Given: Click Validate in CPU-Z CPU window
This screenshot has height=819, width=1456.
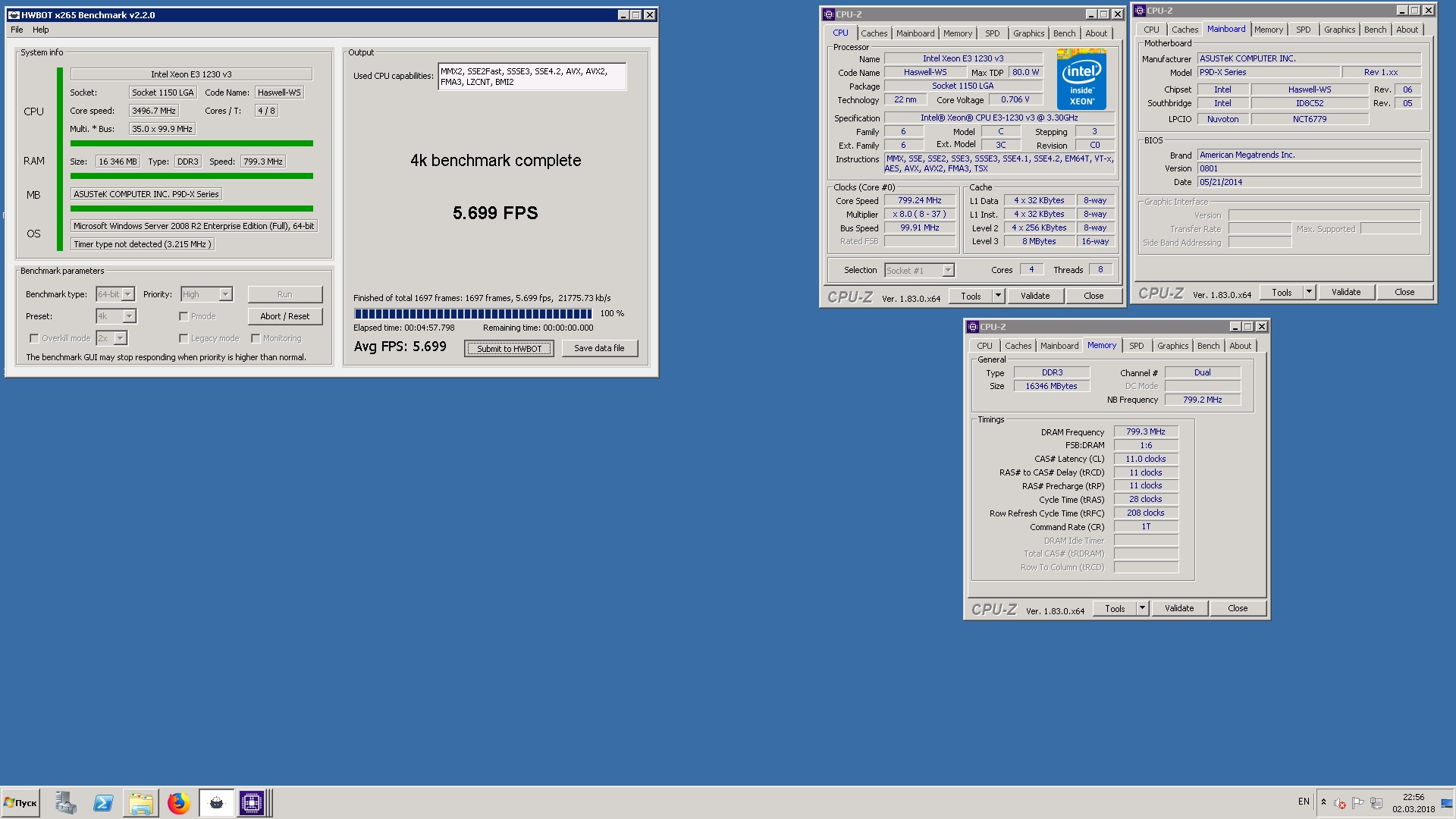Looking at the screenshot, I should (x=1035, y=296).
